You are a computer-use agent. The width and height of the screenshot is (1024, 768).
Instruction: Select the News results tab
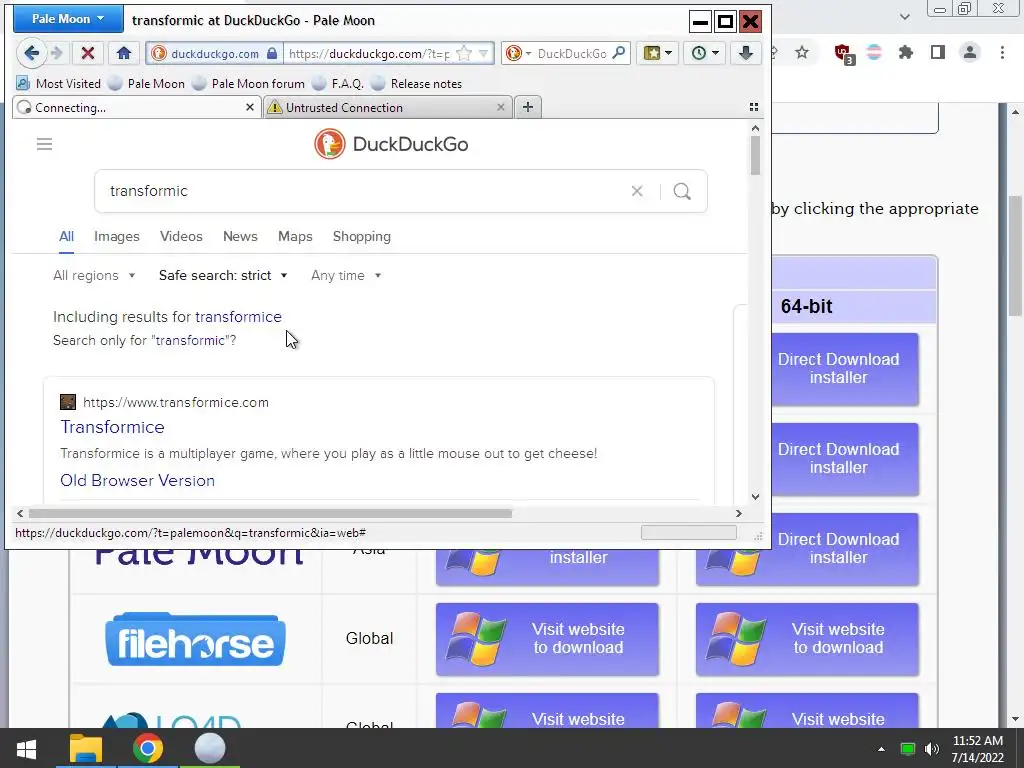click(x=240, y=236)
